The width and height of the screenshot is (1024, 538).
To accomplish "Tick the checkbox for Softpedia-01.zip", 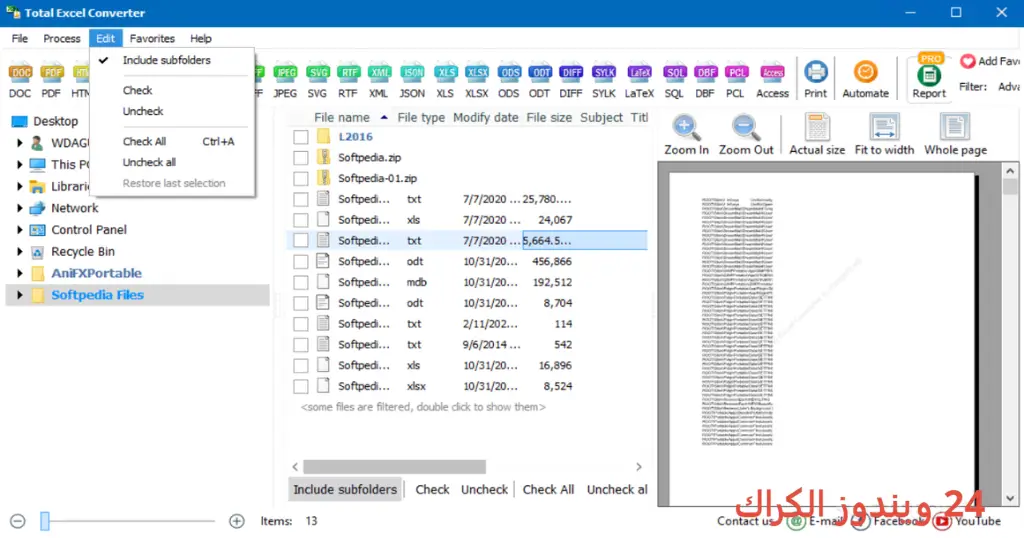I will click(300, 178).
